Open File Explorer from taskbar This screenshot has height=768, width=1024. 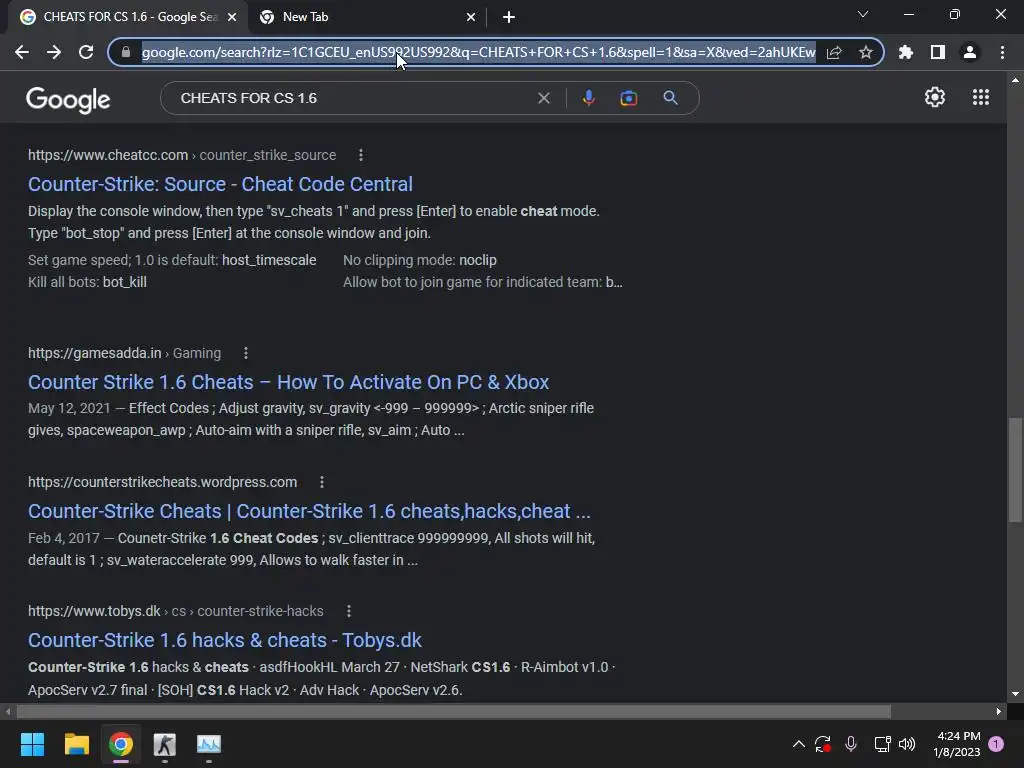76,744
